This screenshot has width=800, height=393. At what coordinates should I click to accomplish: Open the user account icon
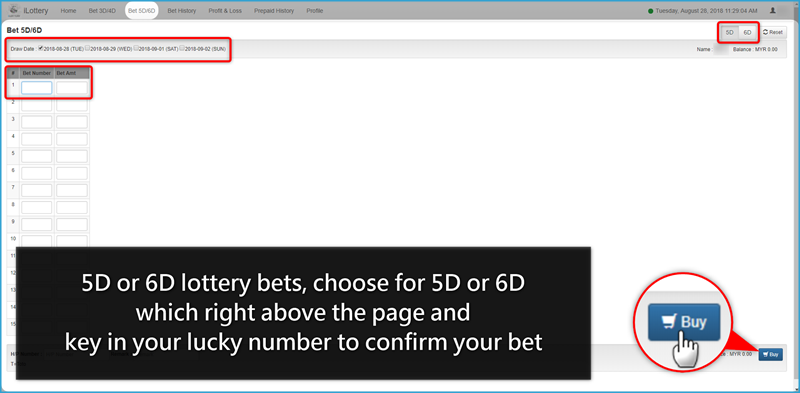(x=773, y=10)
